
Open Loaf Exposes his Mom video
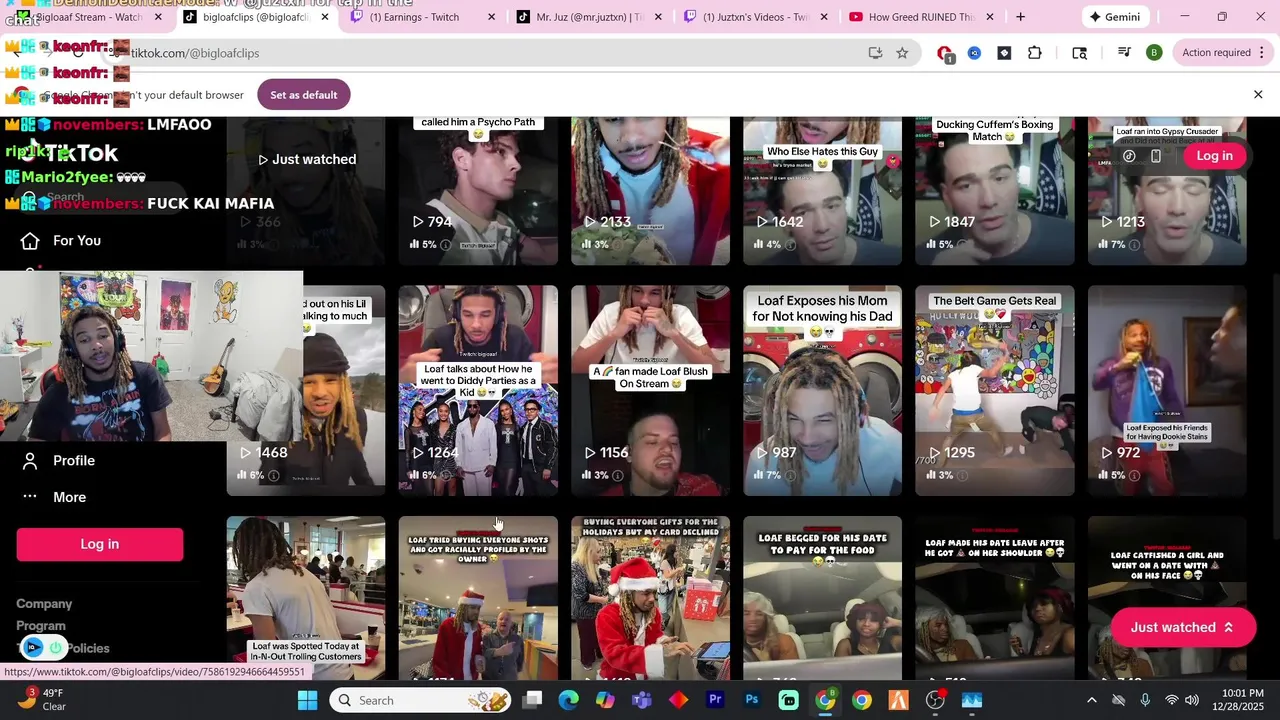(822, 391)
